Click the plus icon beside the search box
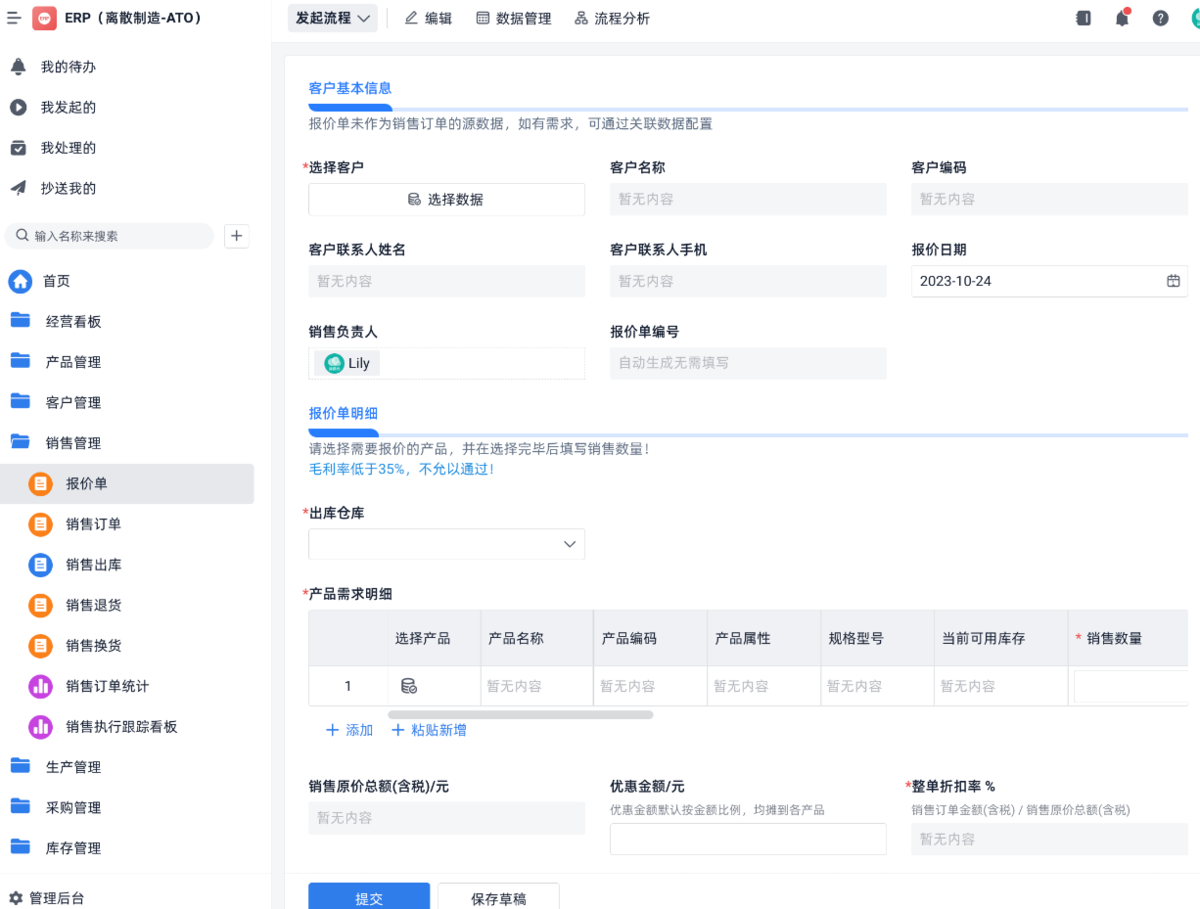This screenshot has height=909, width=1200. [237, 236]
